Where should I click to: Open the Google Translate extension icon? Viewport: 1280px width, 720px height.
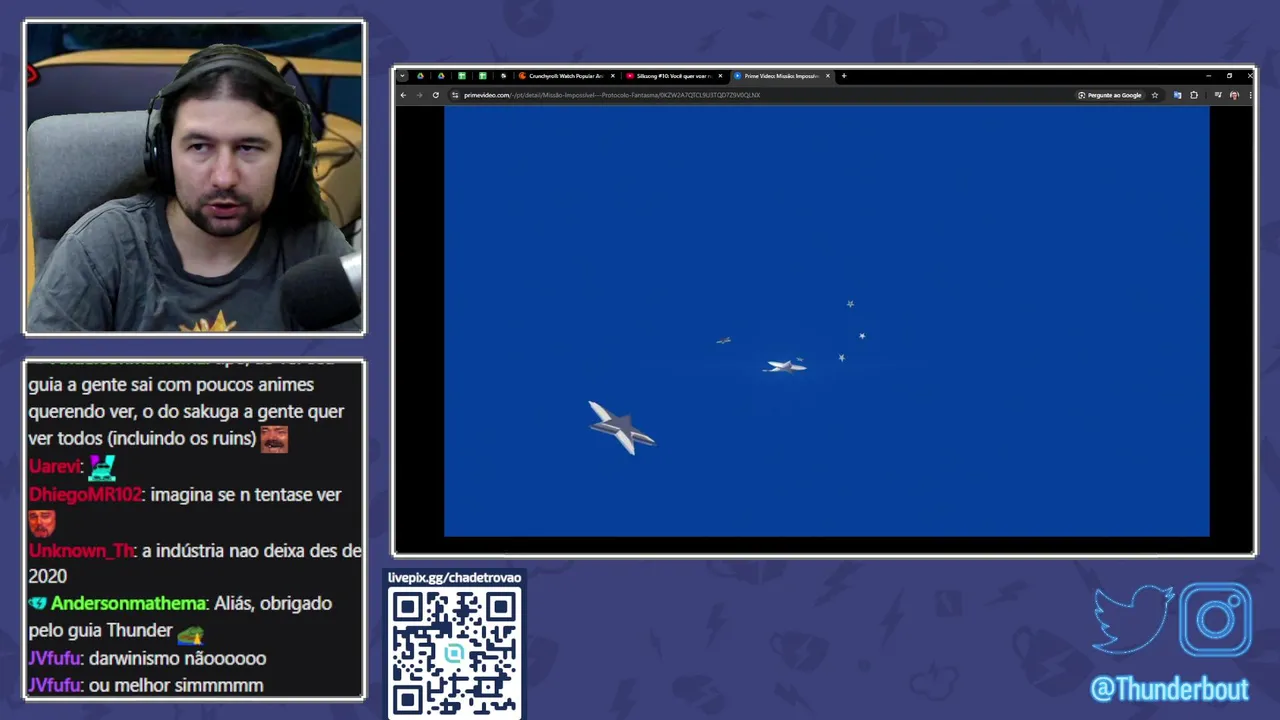point(1177,95)
